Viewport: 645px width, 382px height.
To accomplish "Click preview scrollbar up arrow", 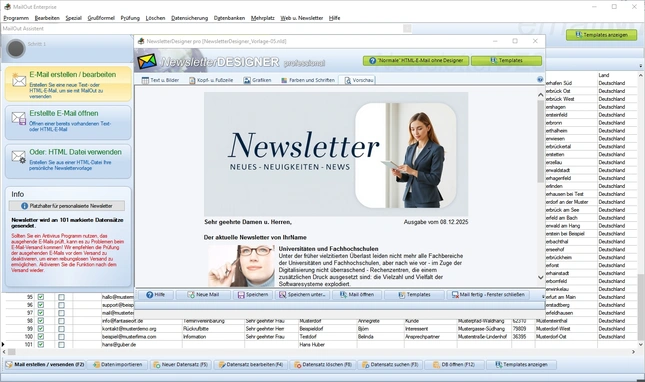I will click(x=541, y=95).
